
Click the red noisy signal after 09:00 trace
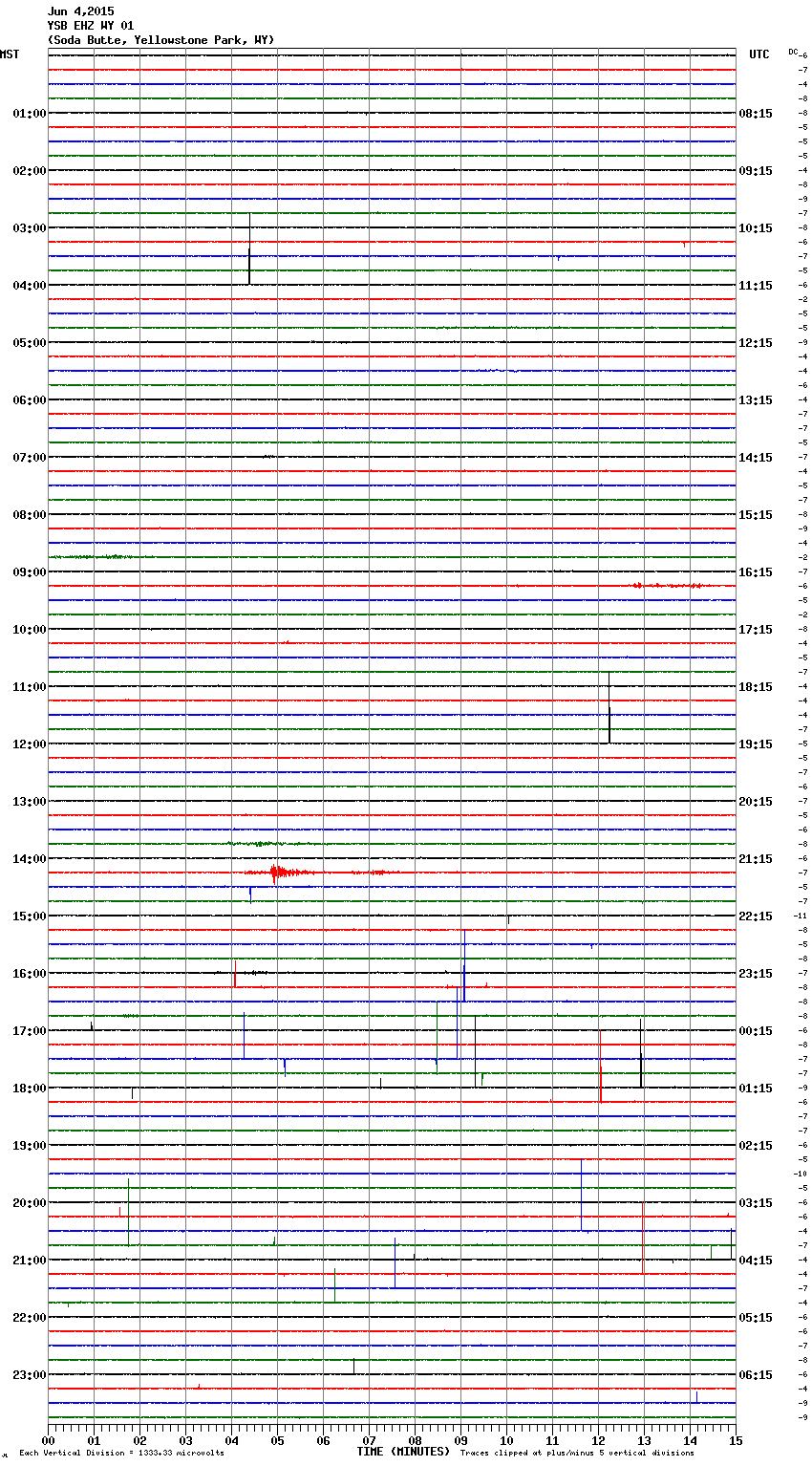click(669, 585)
